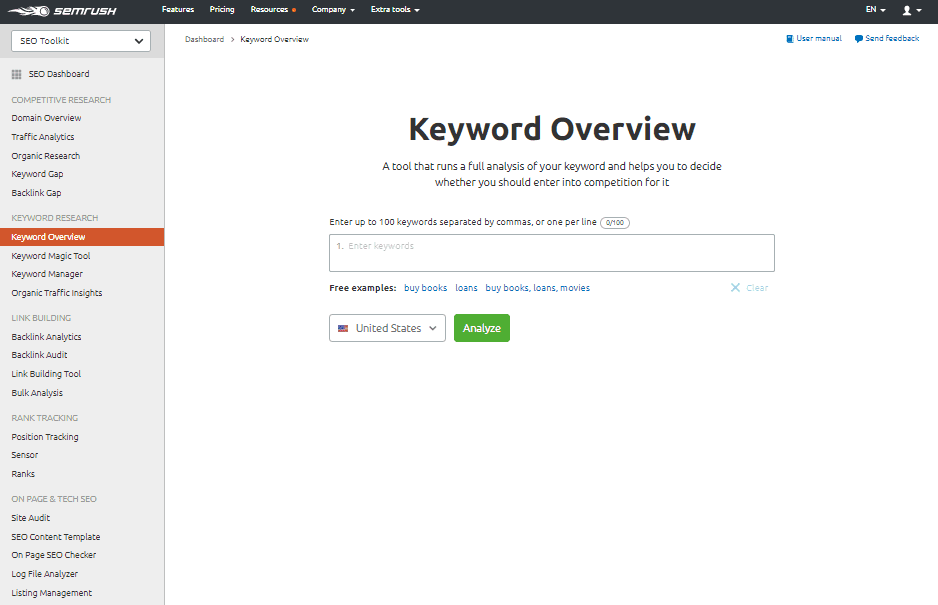The image size is (938, 605).
Task: Open Log File Analyzer
Action: pyautogui.click(x=44, y=574)
